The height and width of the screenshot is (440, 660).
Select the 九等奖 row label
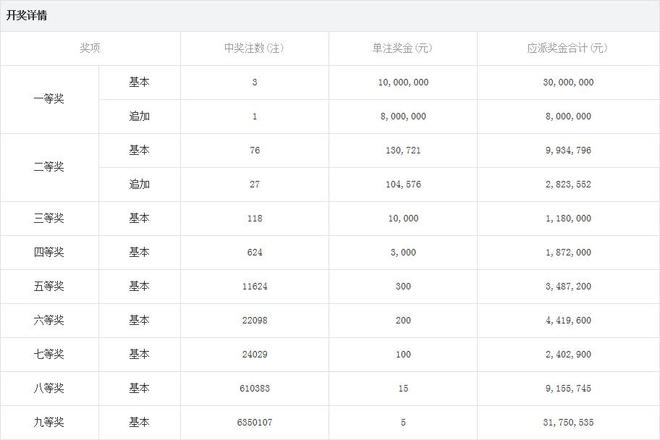click(x=49, y=422)
